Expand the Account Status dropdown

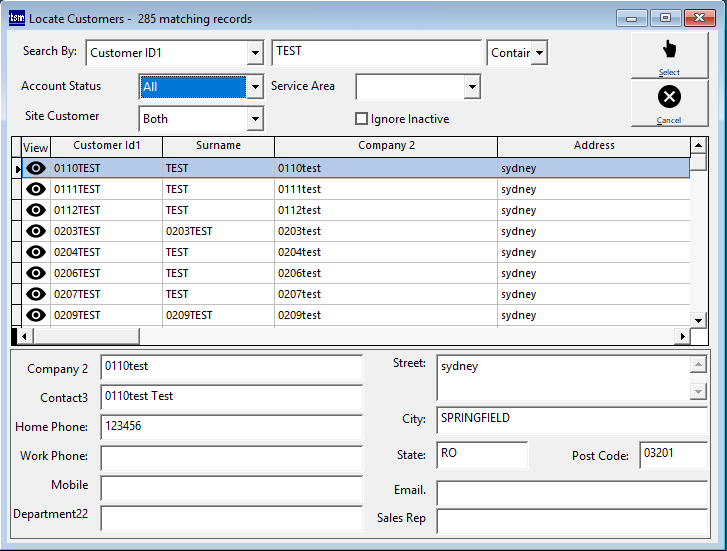pos(255,87)
